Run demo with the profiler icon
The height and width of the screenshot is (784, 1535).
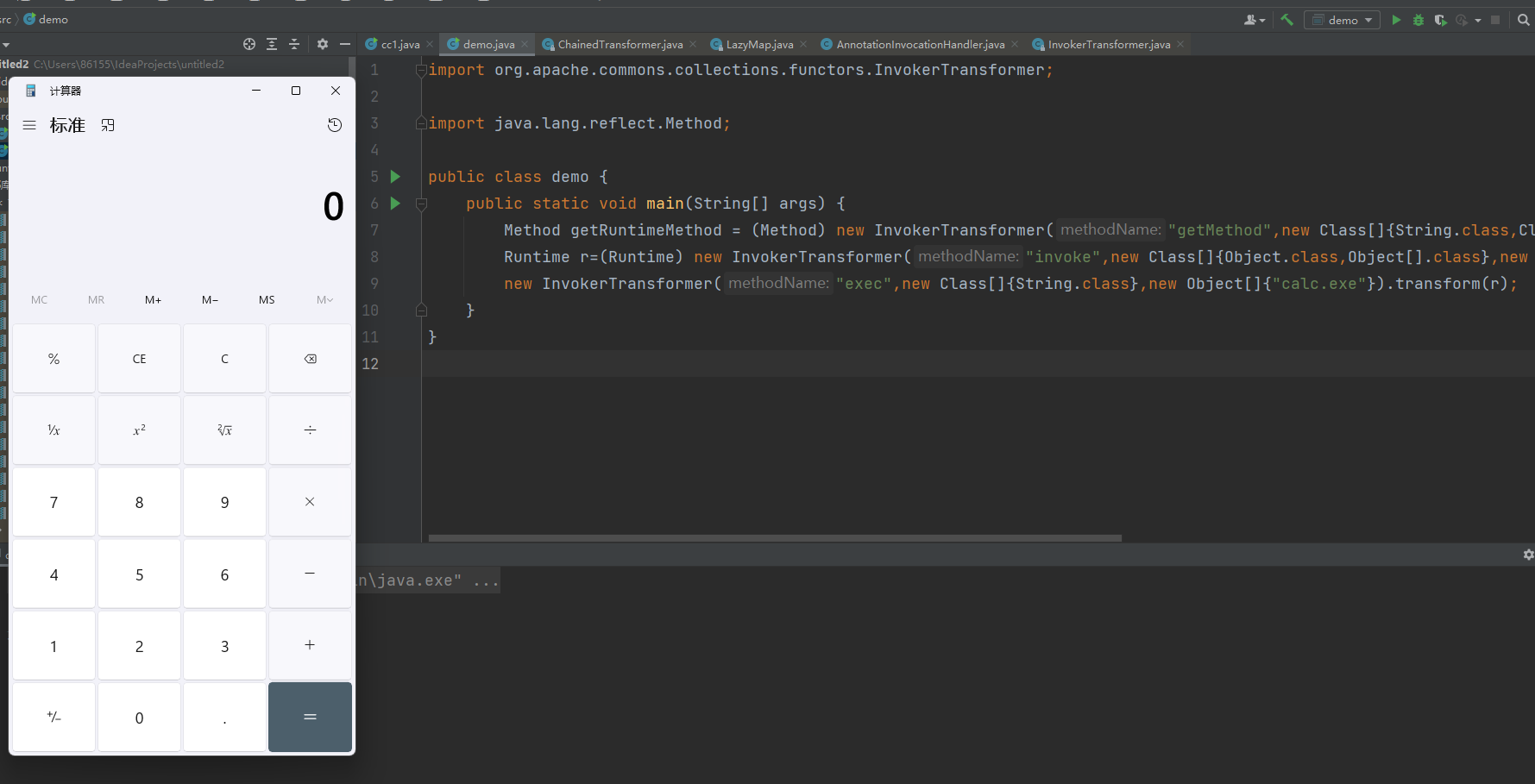[1462, 20]
